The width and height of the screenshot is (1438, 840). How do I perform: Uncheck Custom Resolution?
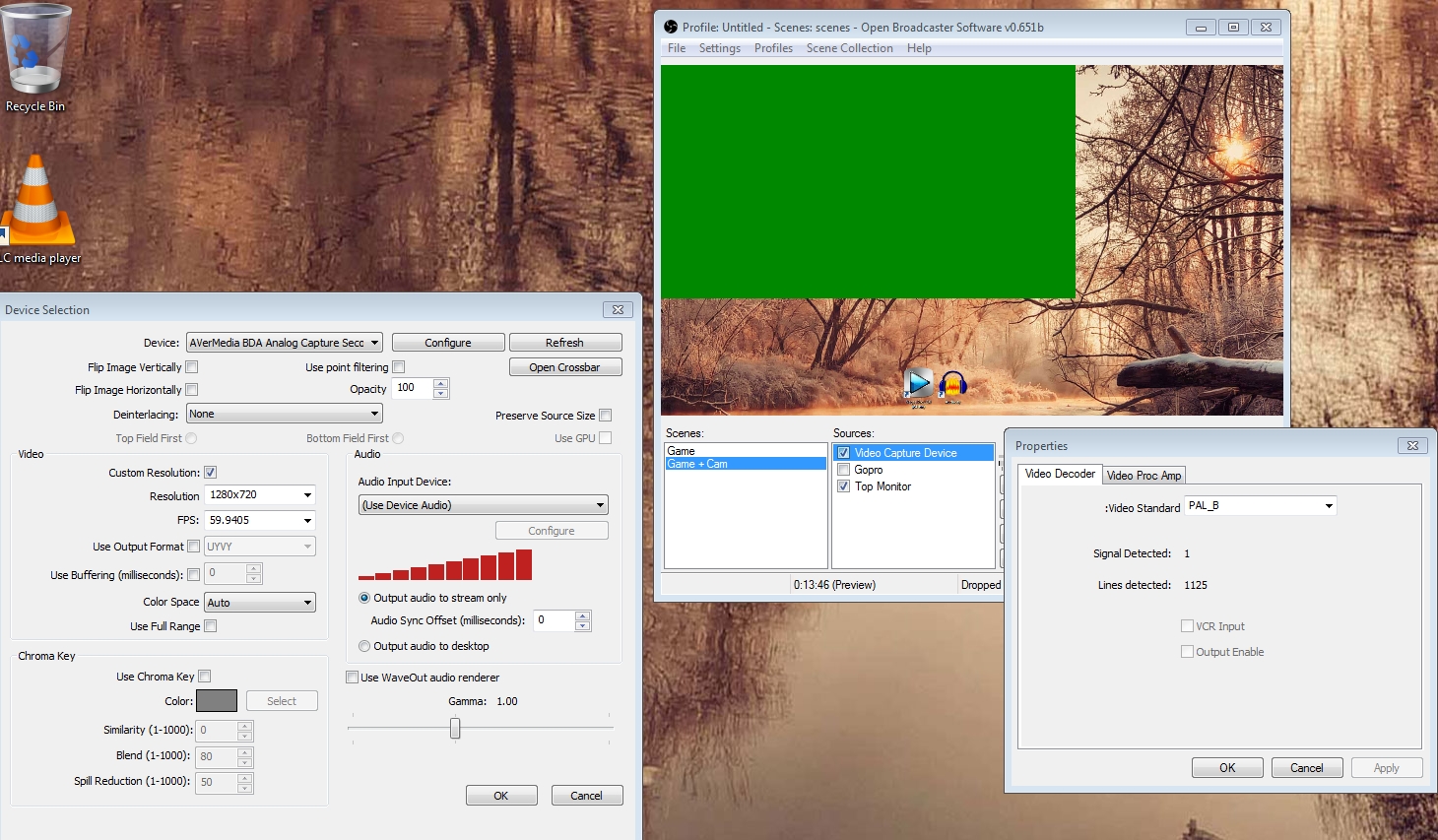pos(211,473)
